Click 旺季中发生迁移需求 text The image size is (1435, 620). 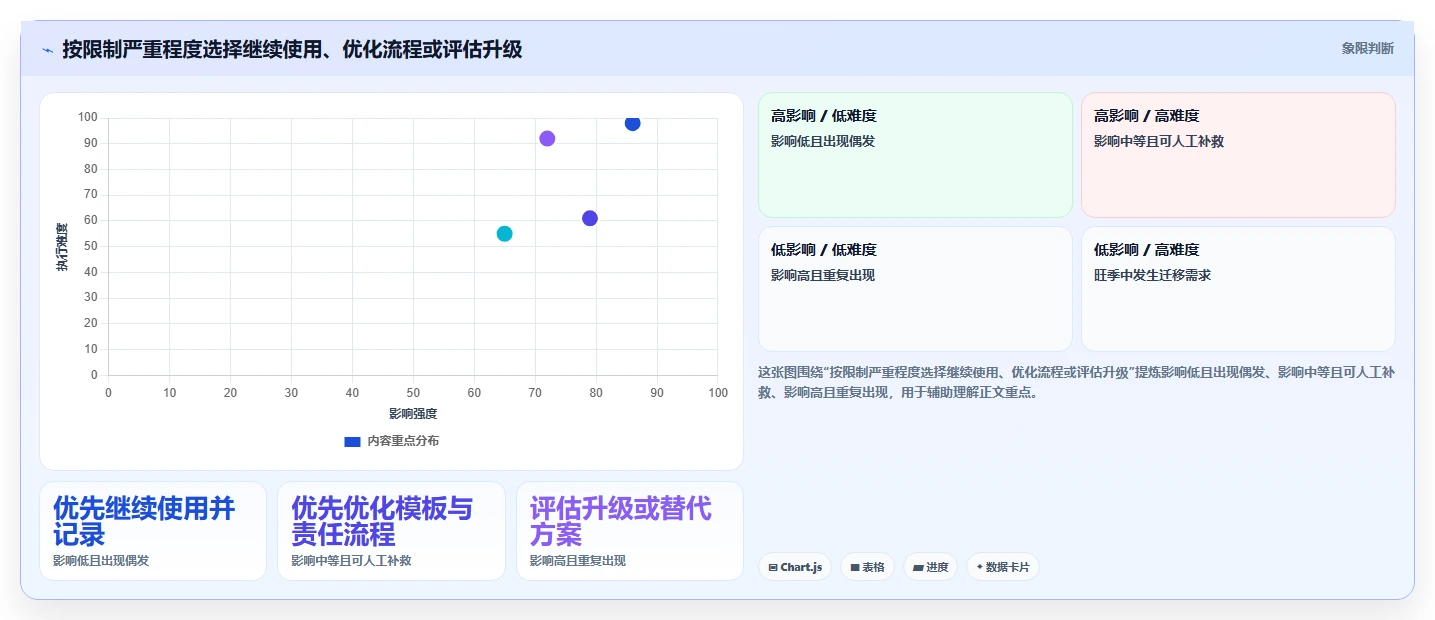1152,275
